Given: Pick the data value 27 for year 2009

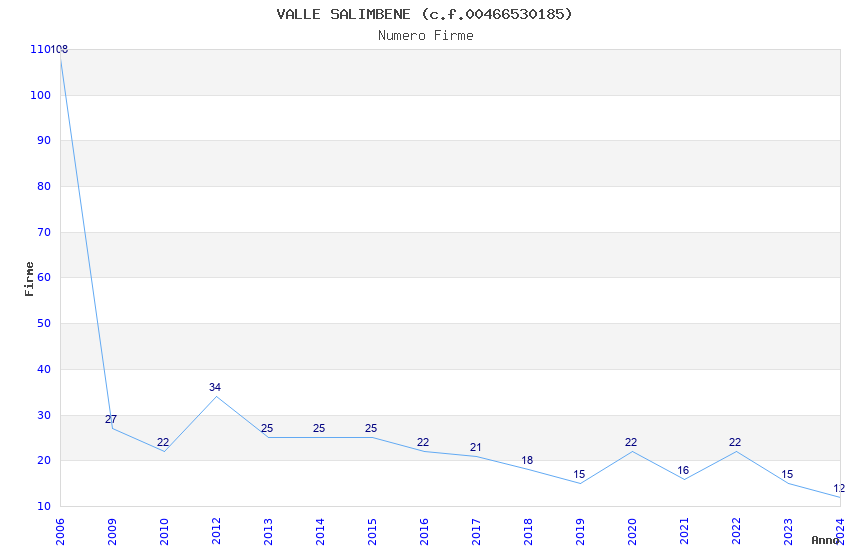Looking at the screenshot, I should point(111,419).
